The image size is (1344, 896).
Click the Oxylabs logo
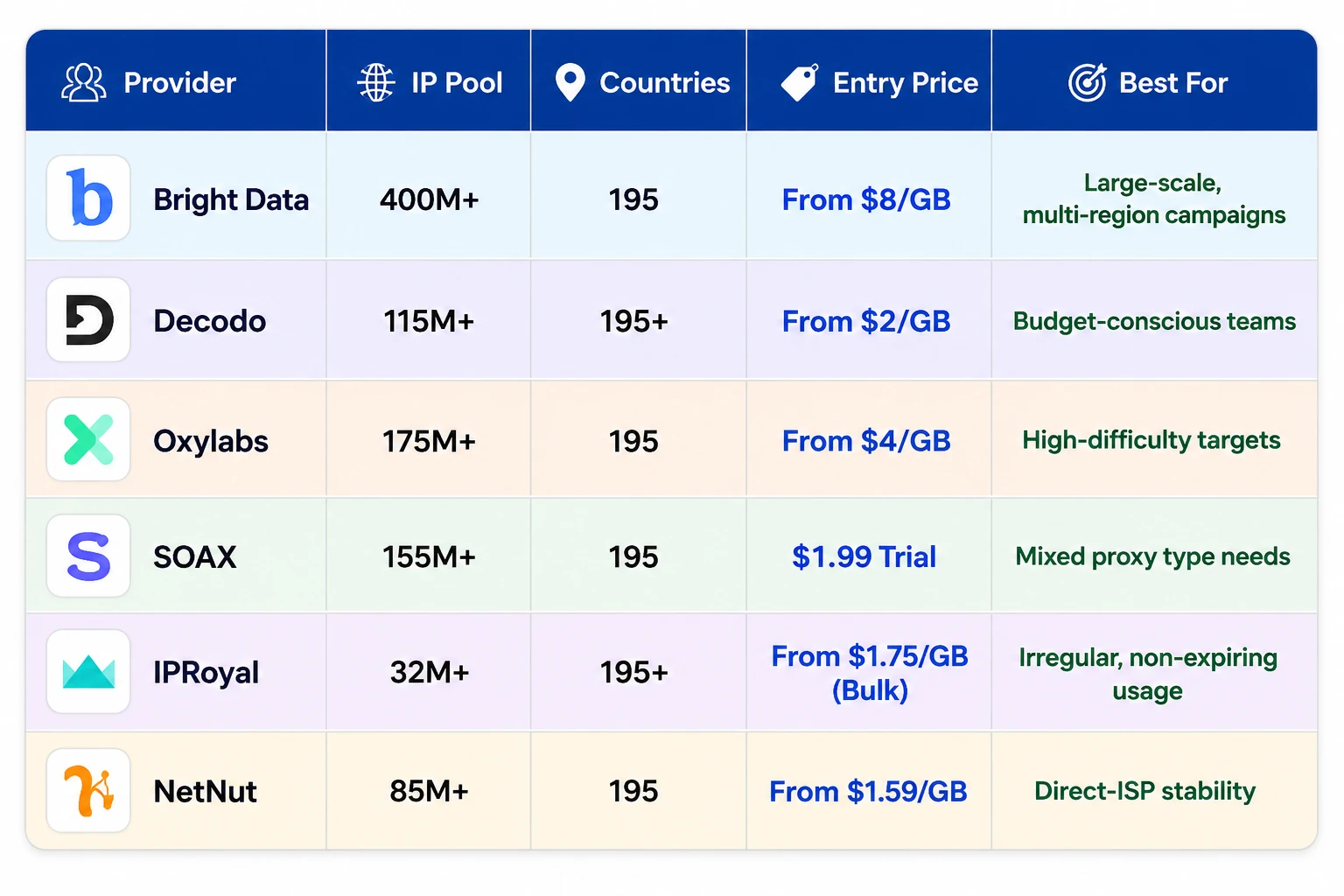[x=88, y=439]
